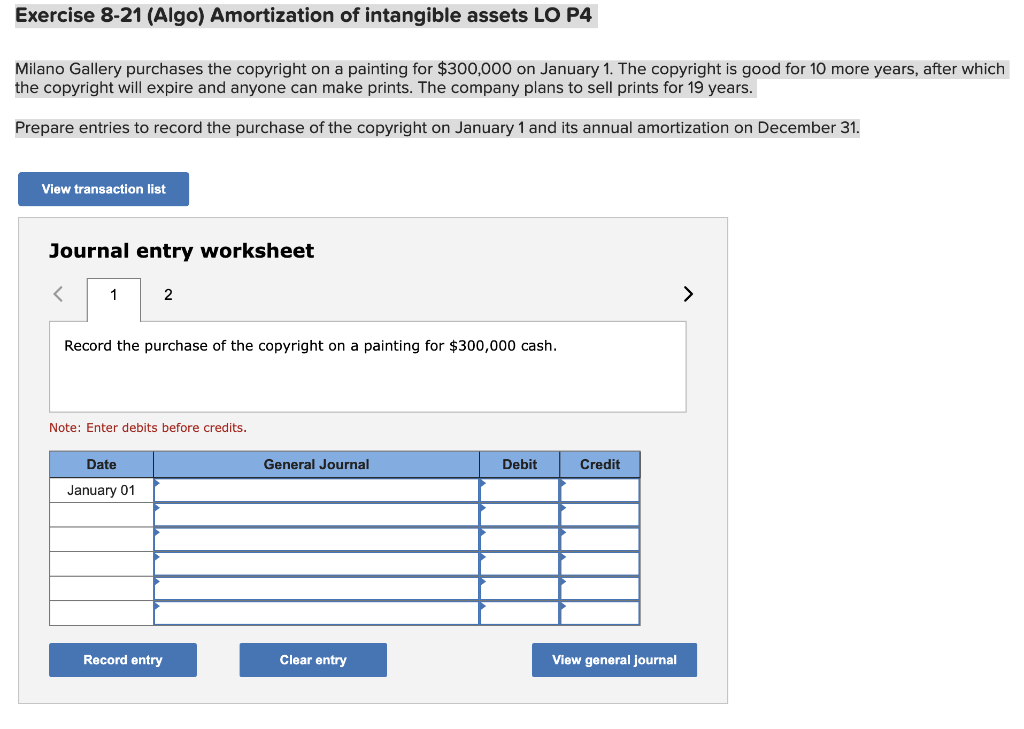Screen dimensions: 1024x729
Task: Click the Record entry button
Action: pos(122,659)
